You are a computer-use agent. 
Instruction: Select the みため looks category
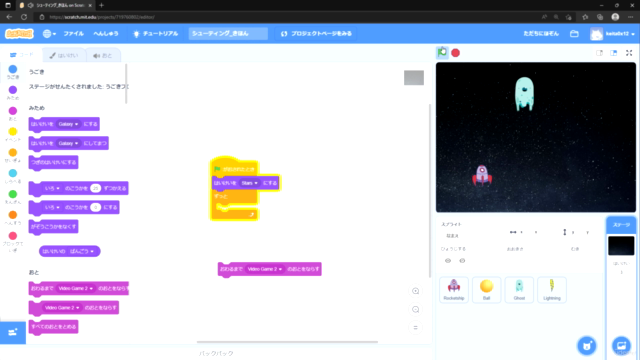click(x=13, y=93)
